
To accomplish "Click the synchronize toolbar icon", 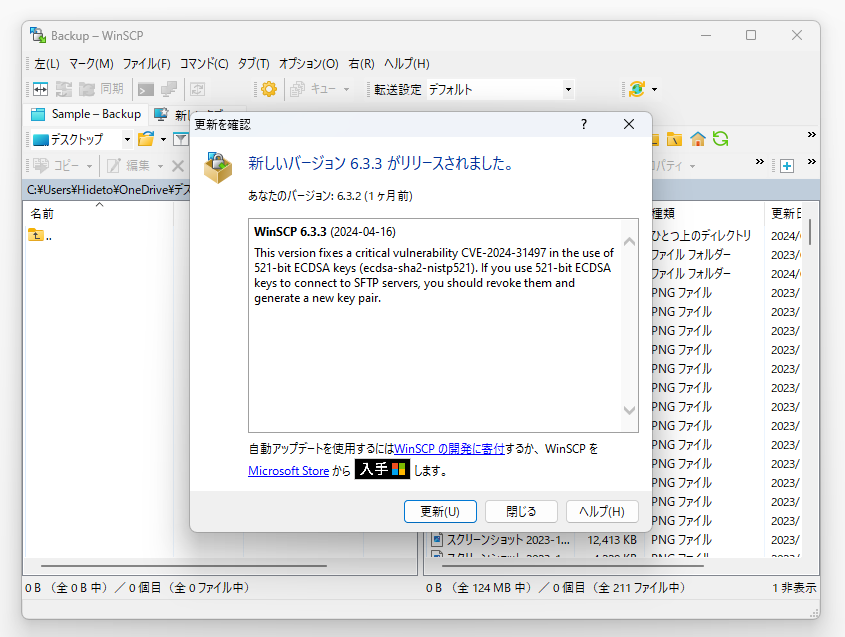I will [x=62, y=89].
